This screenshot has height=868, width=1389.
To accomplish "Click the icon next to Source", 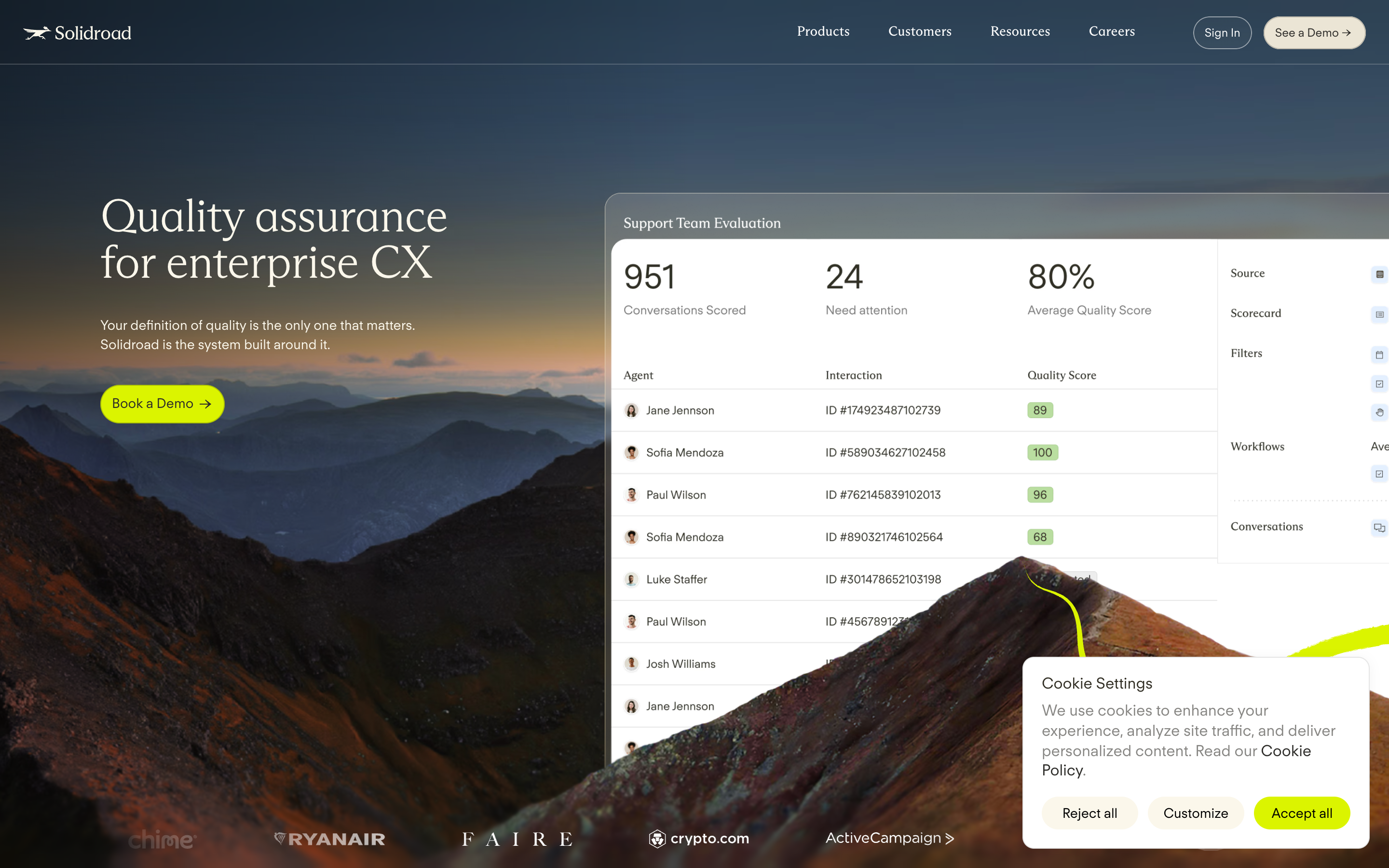I will [x=1379, y=274].
